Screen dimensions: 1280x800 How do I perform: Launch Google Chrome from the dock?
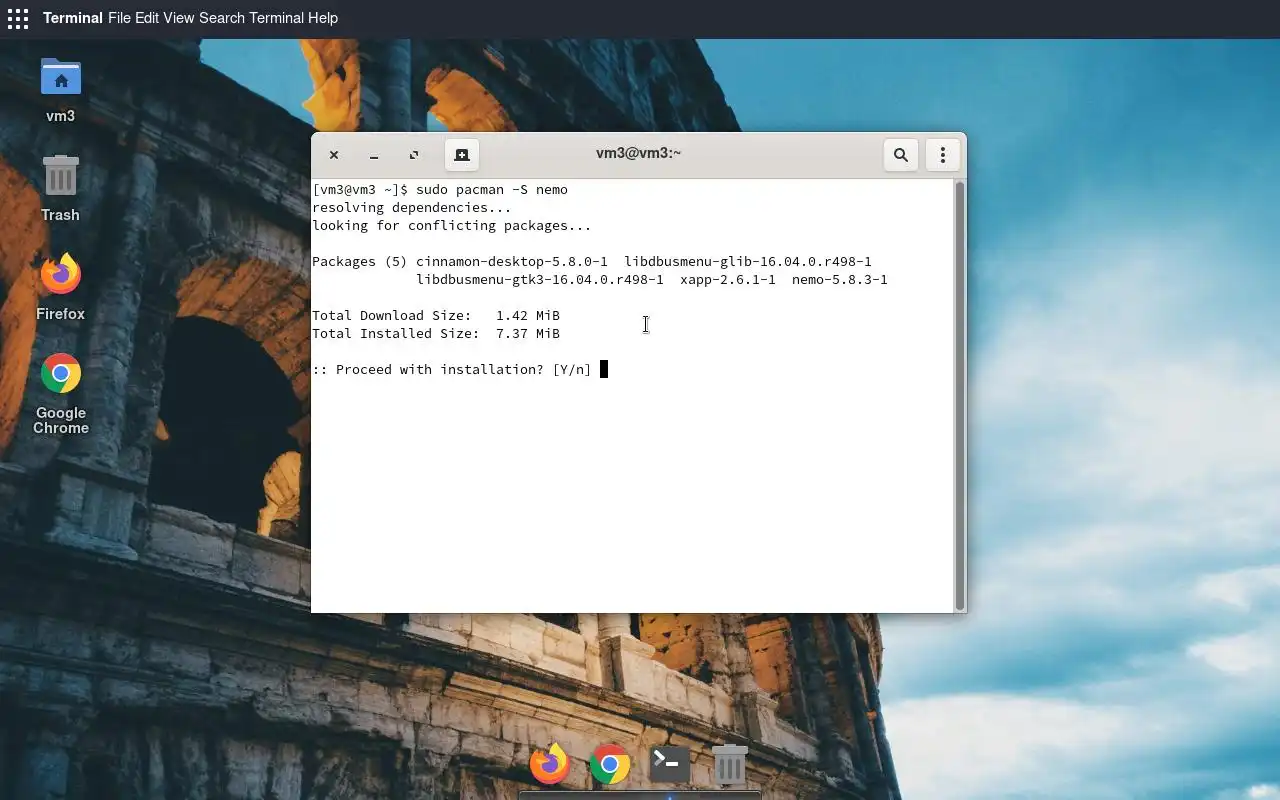(x=610, y=765)
